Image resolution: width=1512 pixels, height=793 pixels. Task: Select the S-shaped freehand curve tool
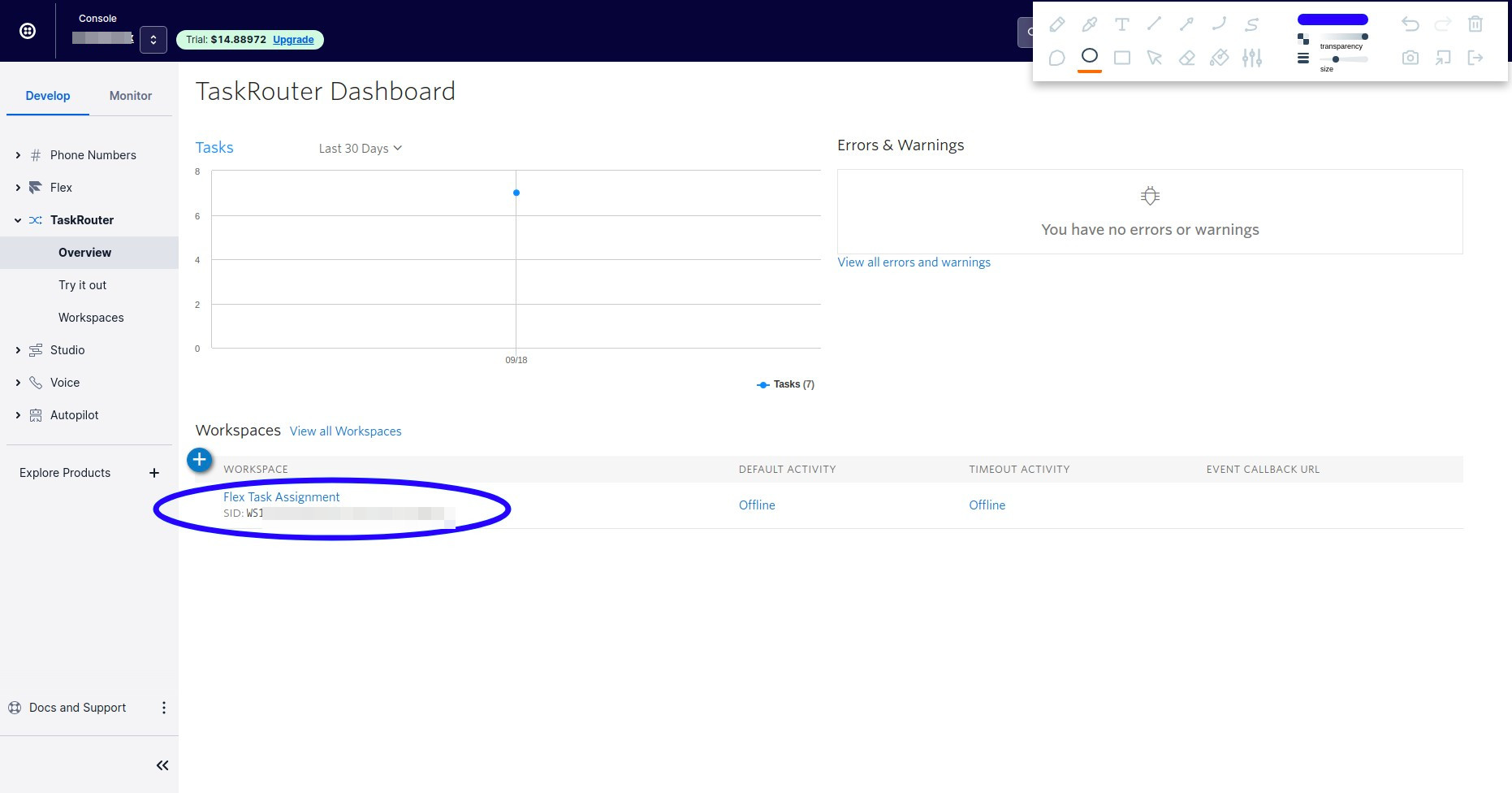click(1251, 24)
